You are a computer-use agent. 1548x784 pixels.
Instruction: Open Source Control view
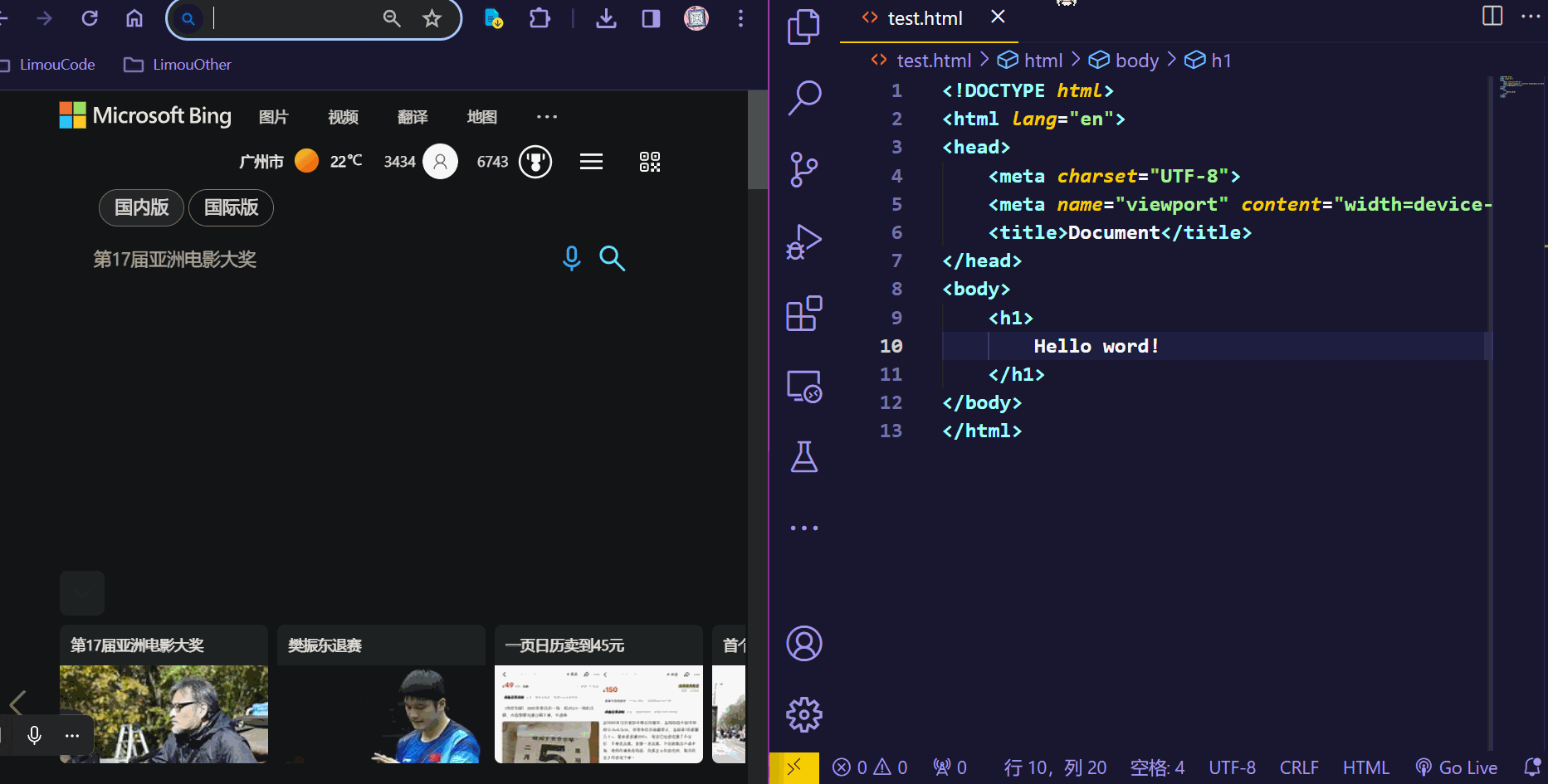click(x=803, y=169)
